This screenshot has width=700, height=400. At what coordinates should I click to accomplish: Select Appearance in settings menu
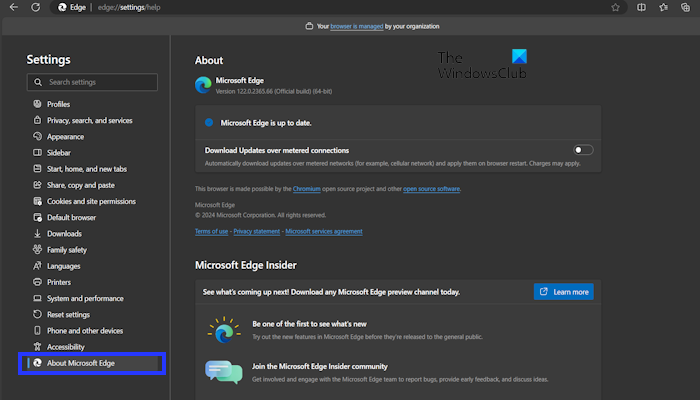[x=65, y=136]
